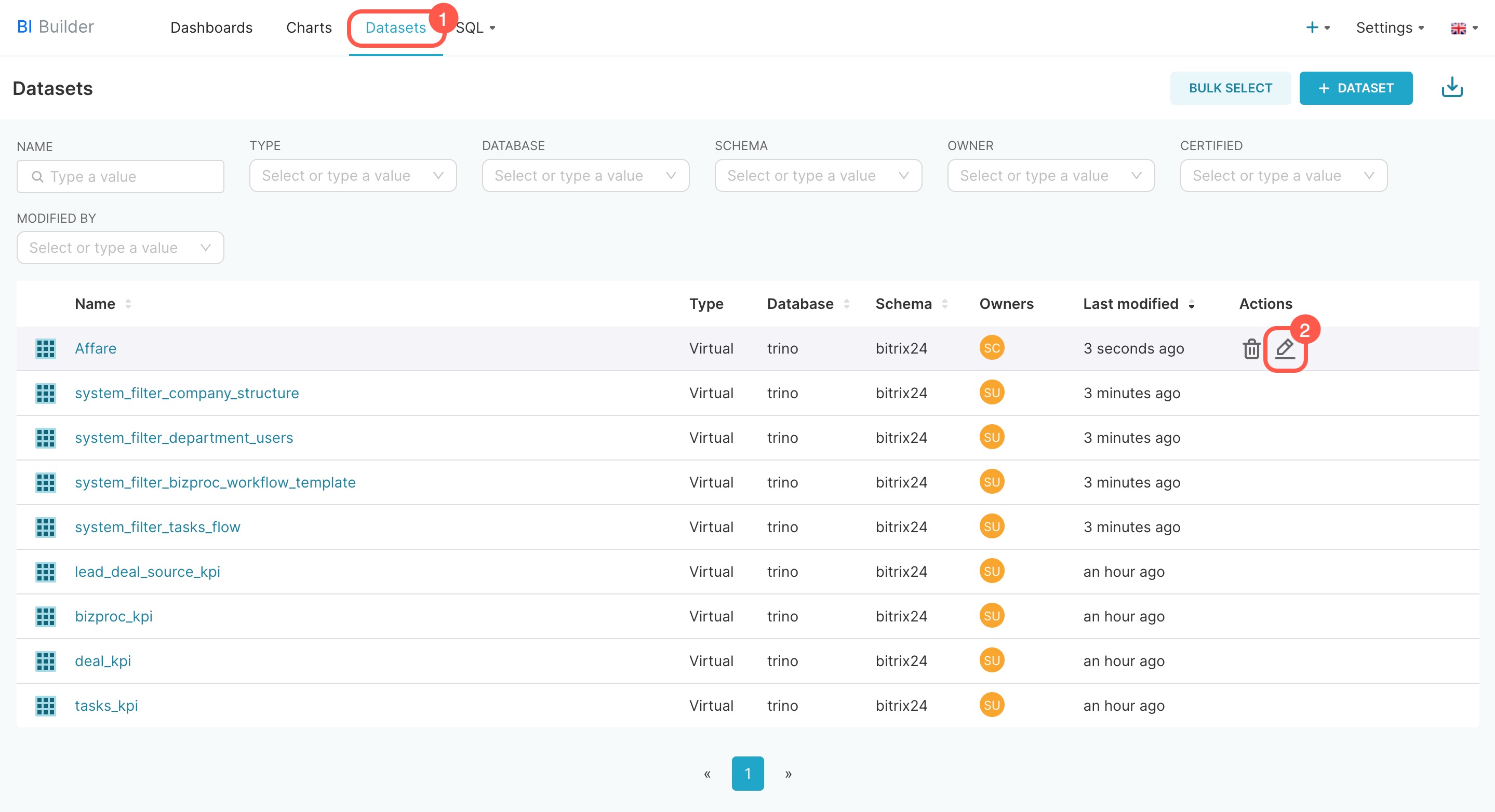Open the lead_deal_source_kpi dataset link
The image size is (1495, 812).
[x=148, y=571]
